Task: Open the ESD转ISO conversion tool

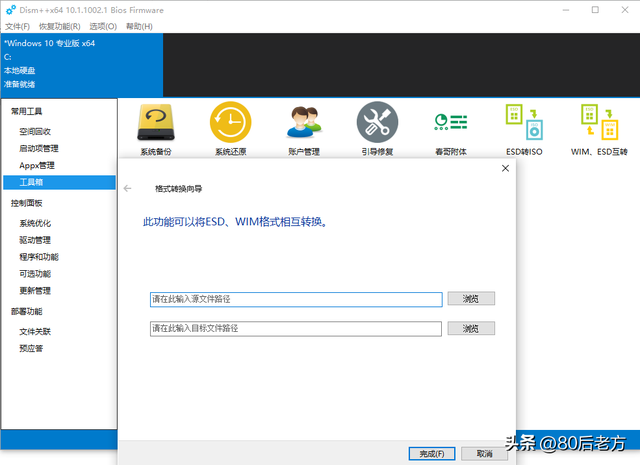Action: tap(524, 122)
